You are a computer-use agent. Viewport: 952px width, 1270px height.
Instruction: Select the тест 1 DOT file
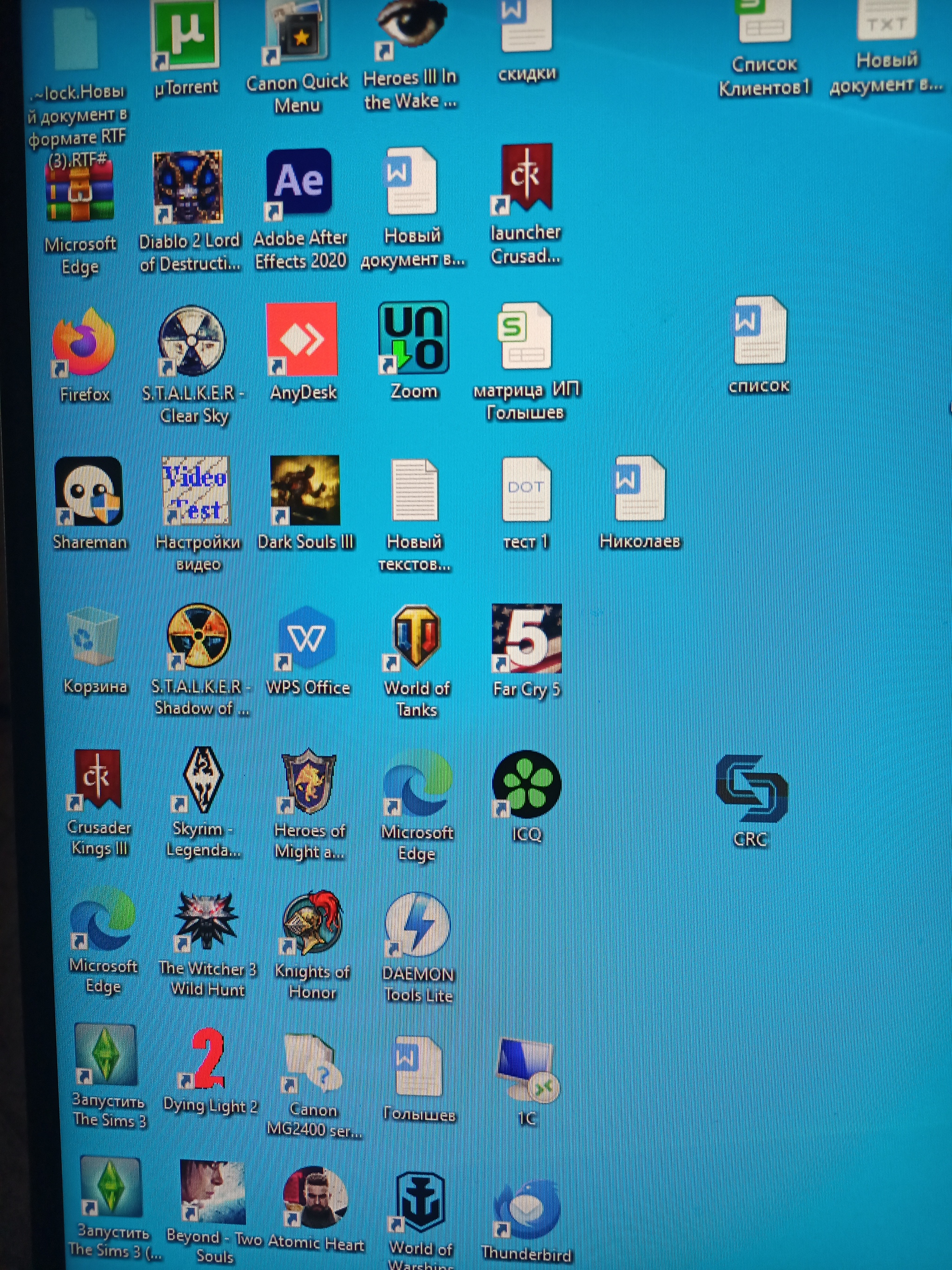pos(526,489)
